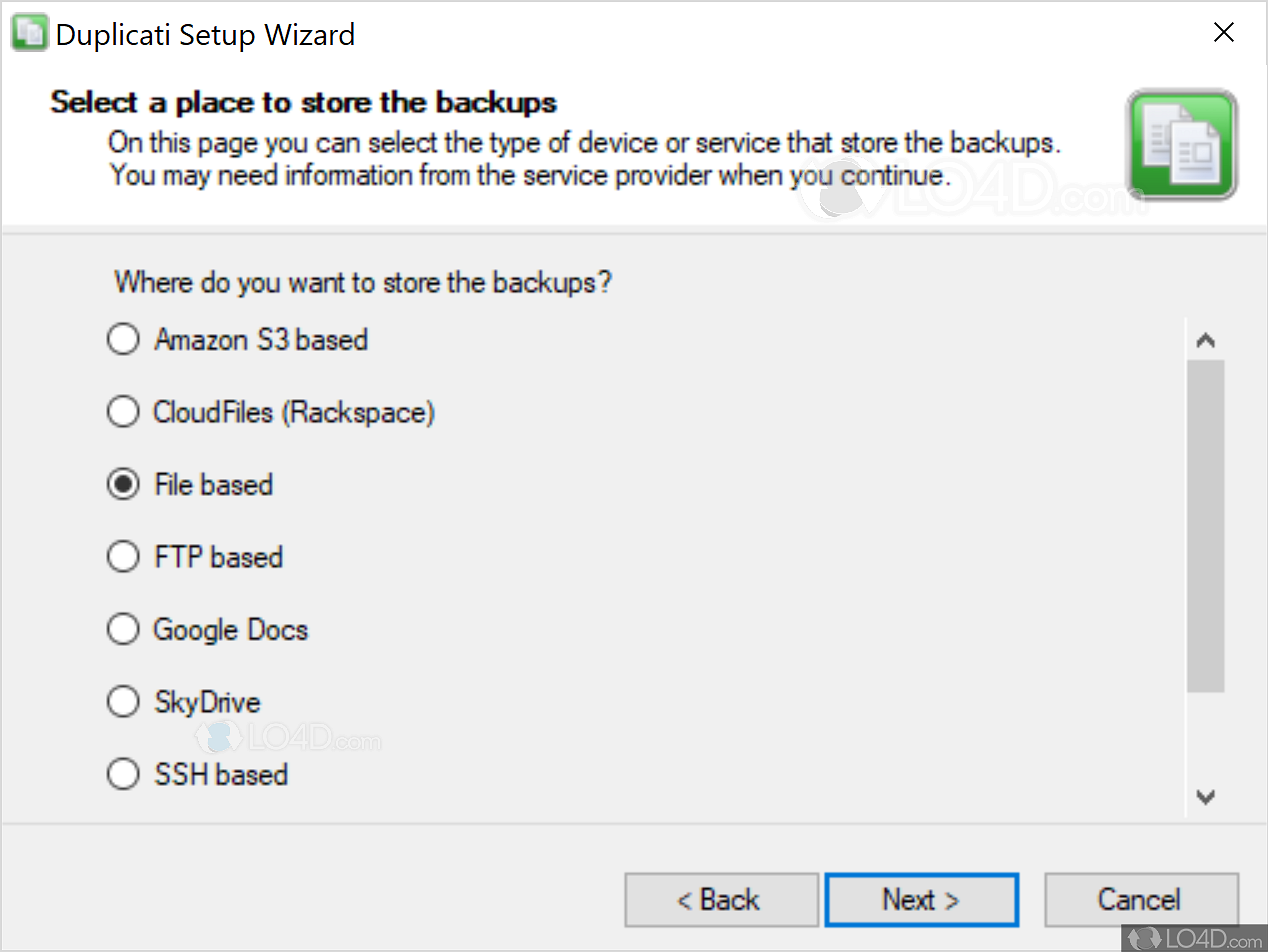Close the Duplicati Setup Wizard window
This screenshot has width=1268, height=952.
click(x=1223, y=34)
